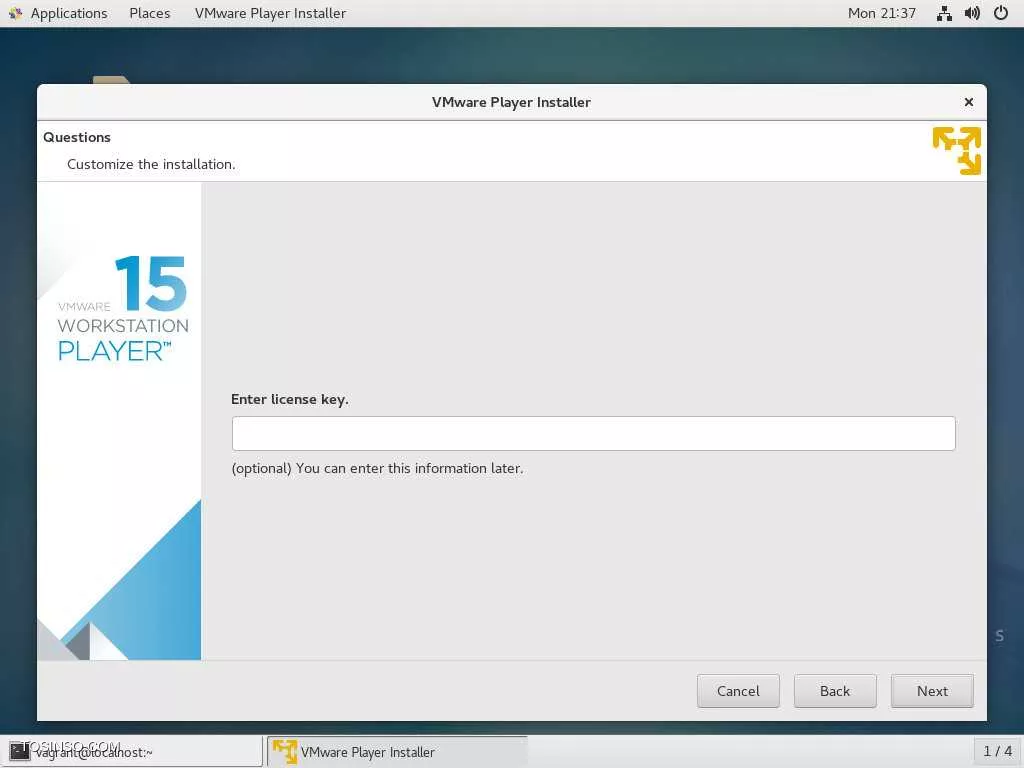Image resolution: width=1024 pixels, height=768 pixels.
Task: Cancel the VMware Player installation
Action: pyautogui.click(x=738, y=691)
